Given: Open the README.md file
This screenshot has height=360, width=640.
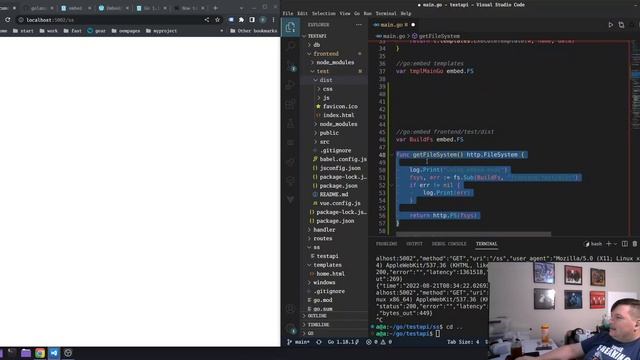Looking at the screenshot, I should pos(333,195).
